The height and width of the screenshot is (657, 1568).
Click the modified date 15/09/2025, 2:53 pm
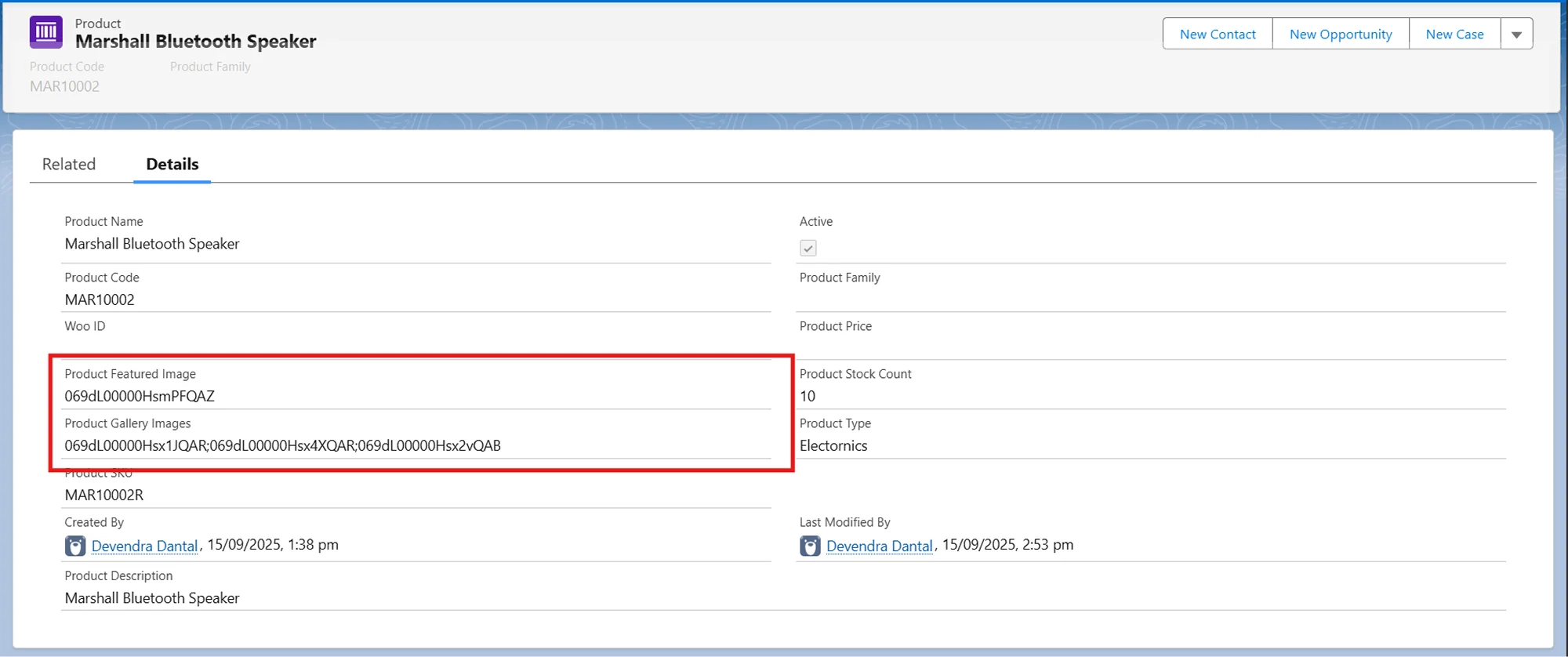(x=1007, y=545)
